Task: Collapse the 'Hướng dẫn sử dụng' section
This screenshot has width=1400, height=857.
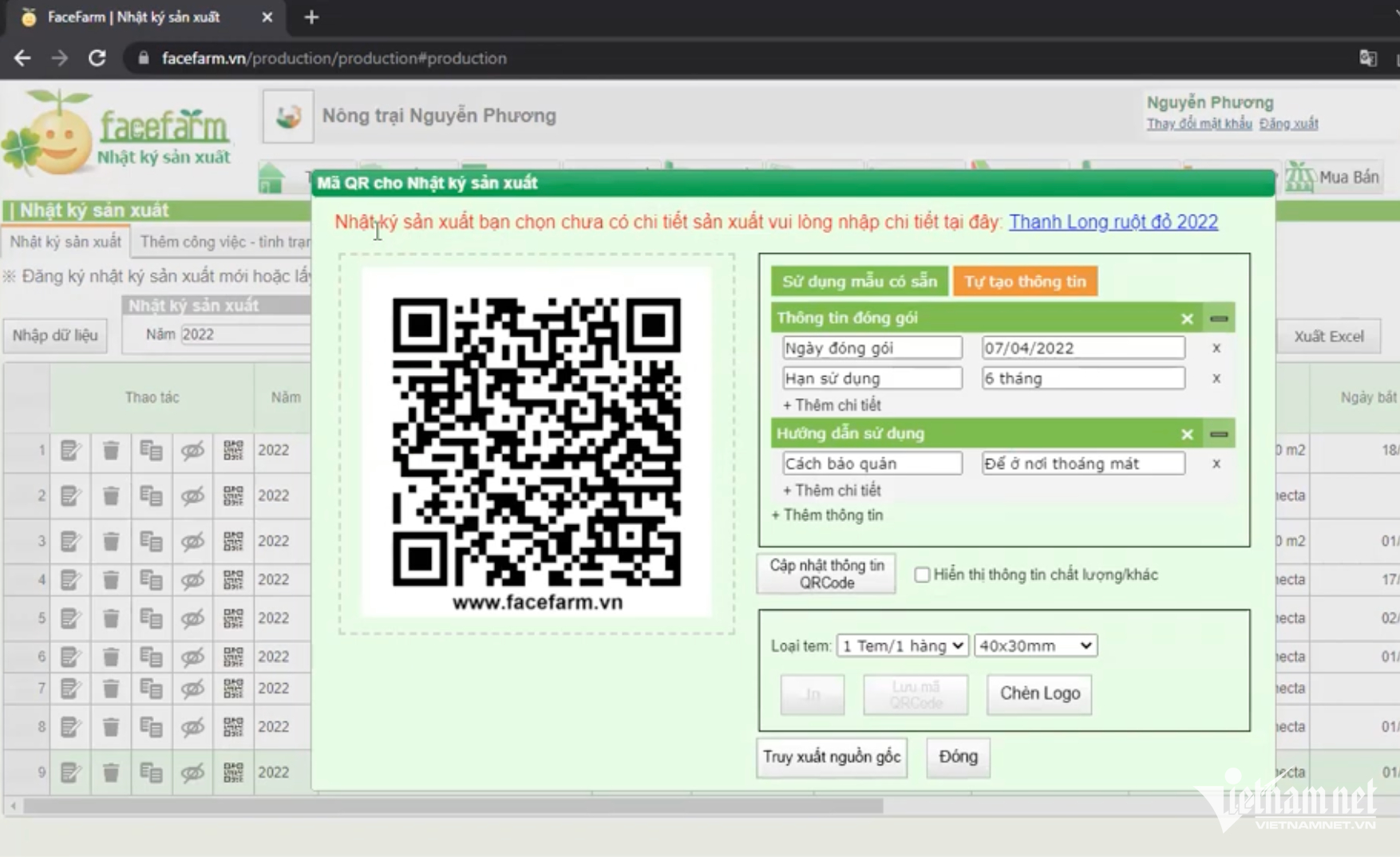Action: pos(1218,434)
